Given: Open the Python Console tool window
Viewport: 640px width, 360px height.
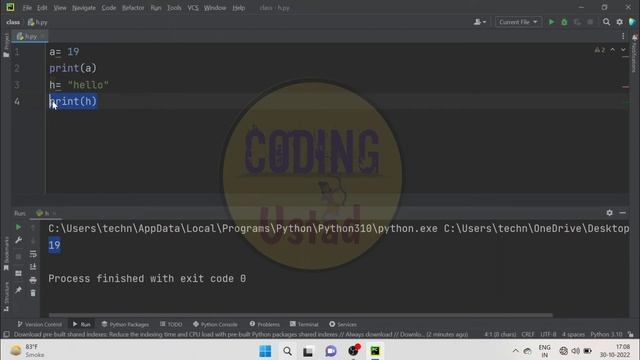Looking at the screenshot, I should click(215, 324).
